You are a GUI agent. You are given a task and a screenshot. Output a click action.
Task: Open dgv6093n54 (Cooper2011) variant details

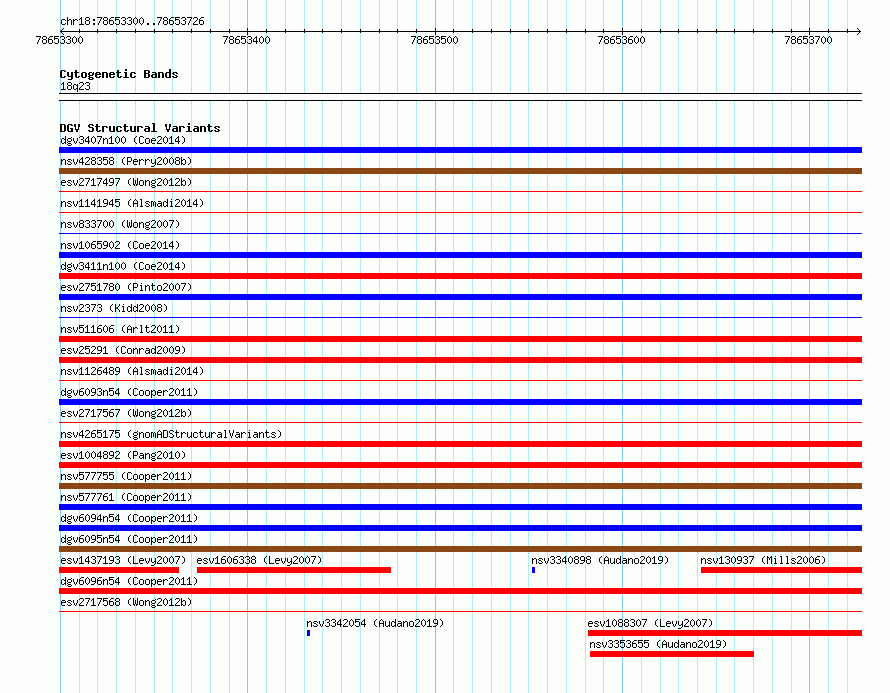129,392
